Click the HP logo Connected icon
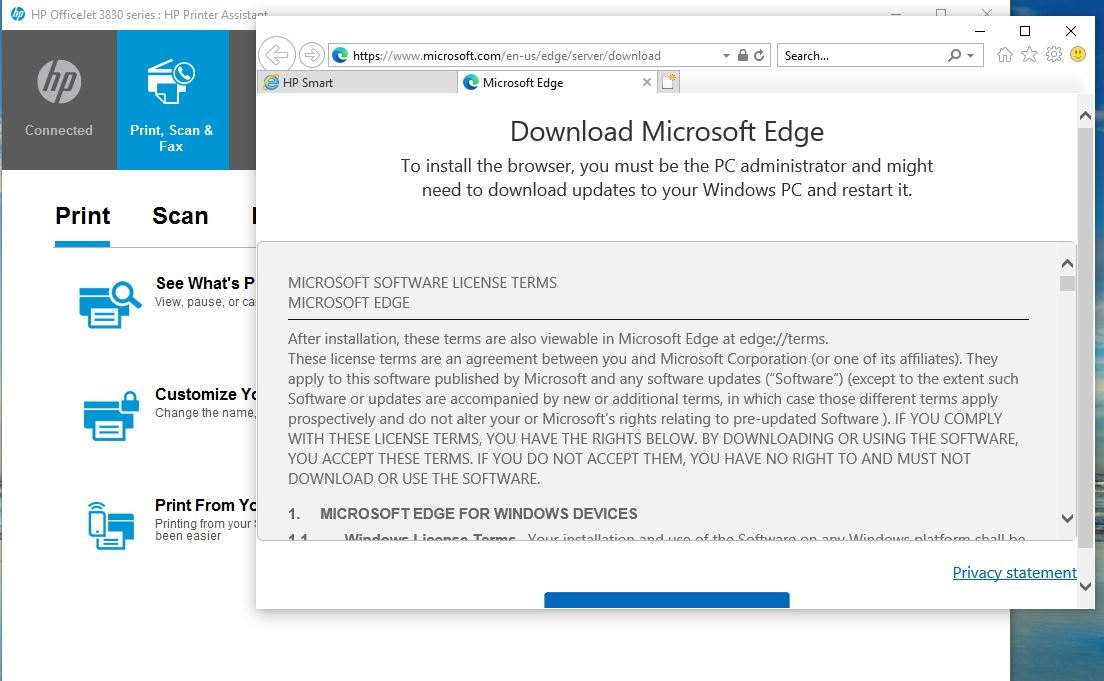 click(59, 82)
